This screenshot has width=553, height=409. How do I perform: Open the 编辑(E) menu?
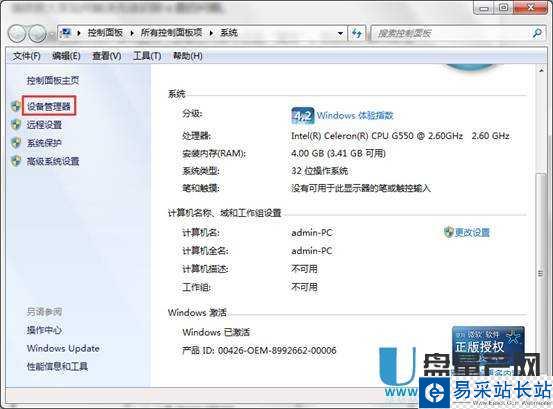[x=66, y=56]
